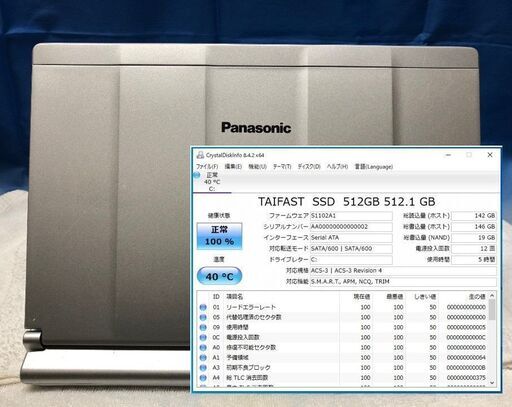The width and height of the screenshot is (512, 407).
Task: Click the serial number field AA00000000000002
Action: tap(351, 227)
